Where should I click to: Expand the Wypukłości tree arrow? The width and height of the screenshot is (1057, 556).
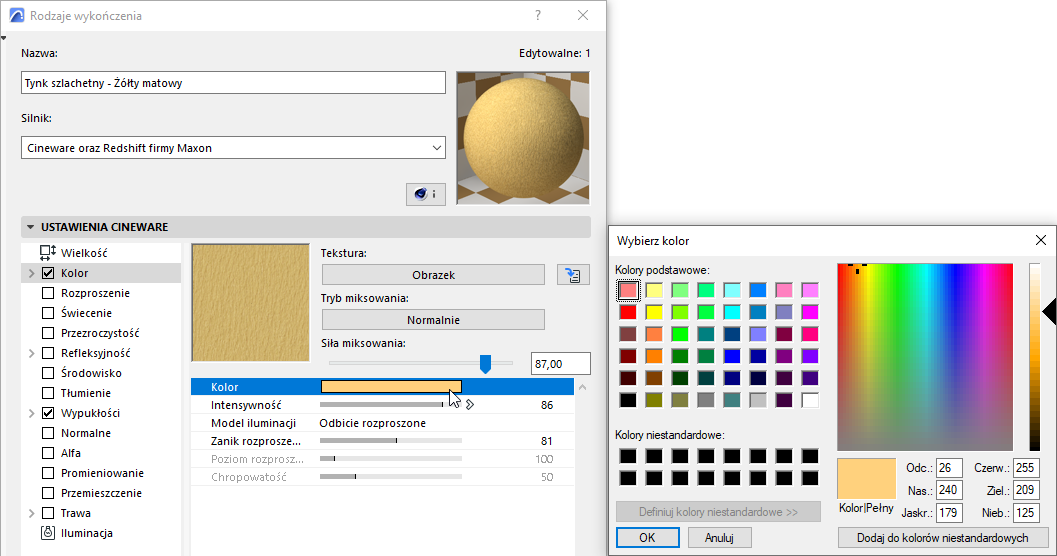pos(31,413)
